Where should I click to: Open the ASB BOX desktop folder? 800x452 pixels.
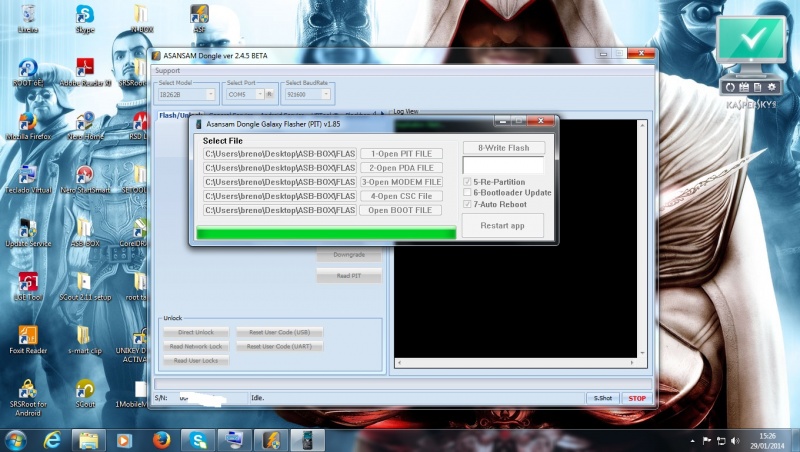click(x=85, y=233)
